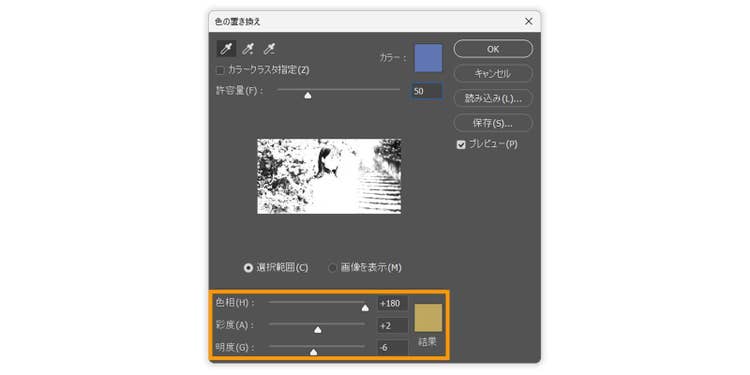
Task: Close the 色の置き換え dialog
Action: [529, 22]
